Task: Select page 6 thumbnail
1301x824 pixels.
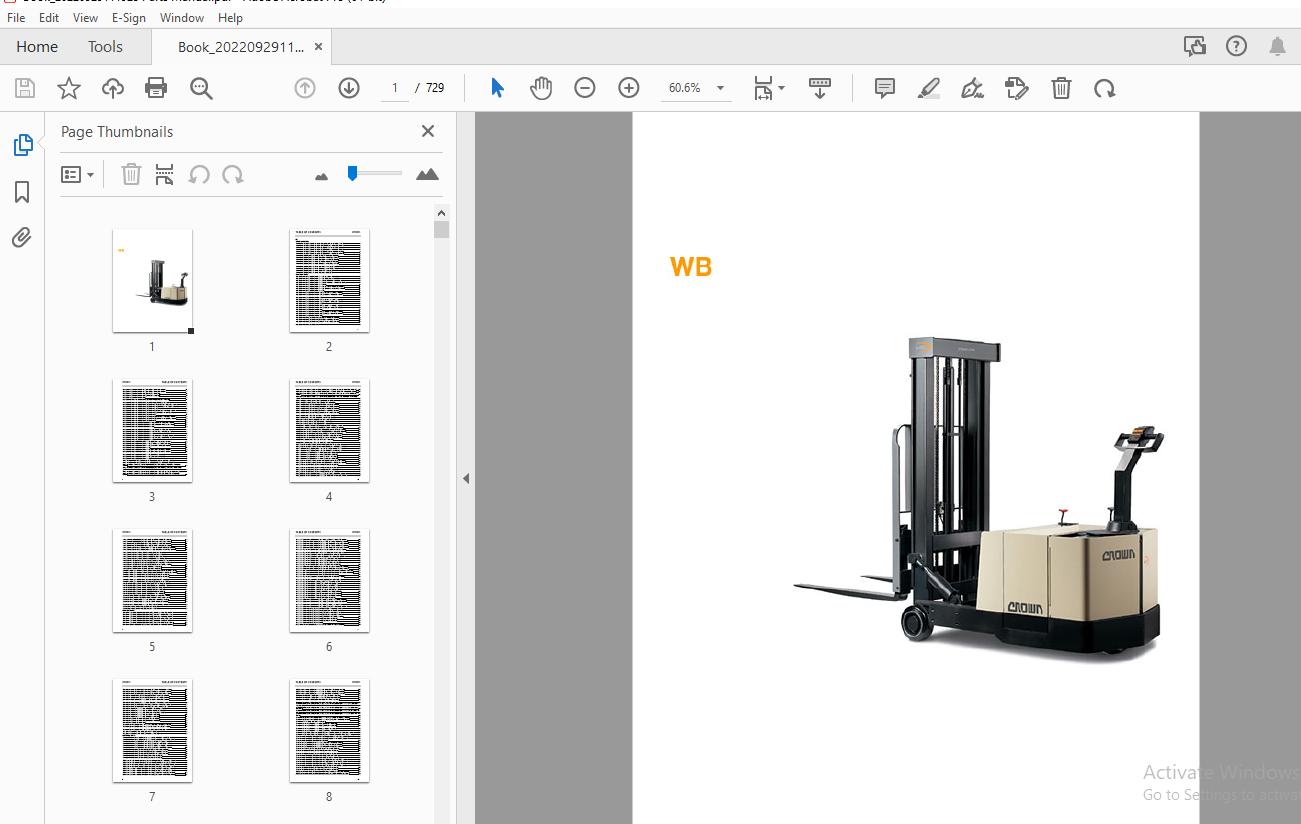Action: pyautogui.click(x=329, y=581)
